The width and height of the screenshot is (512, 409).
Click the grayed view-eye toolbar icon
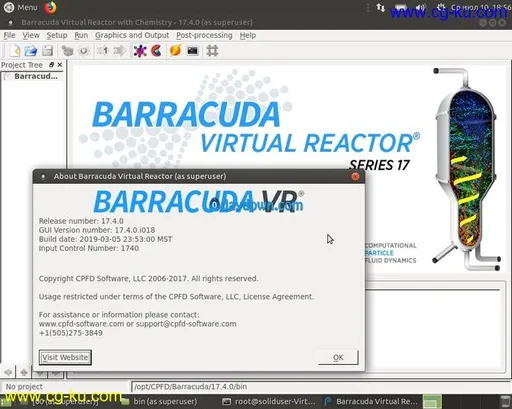(84, 51)
